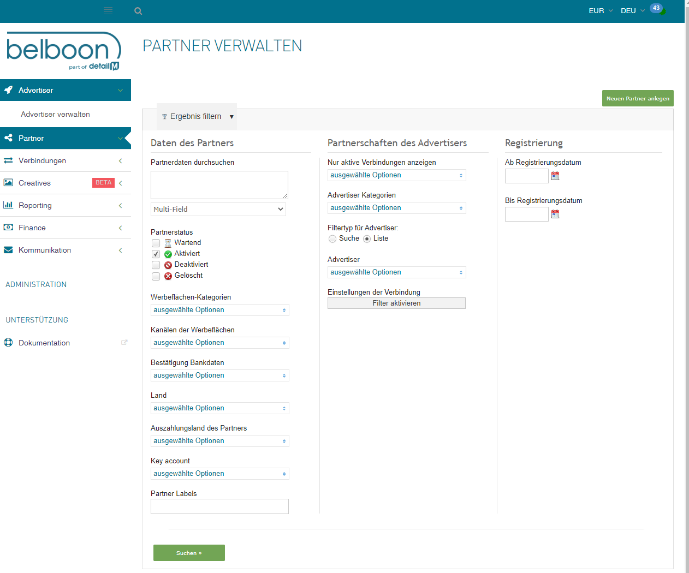Viewport: 689px width, 573px height.
Task: Click the hamburger menu icon in top bar
Action: (108, 10)
